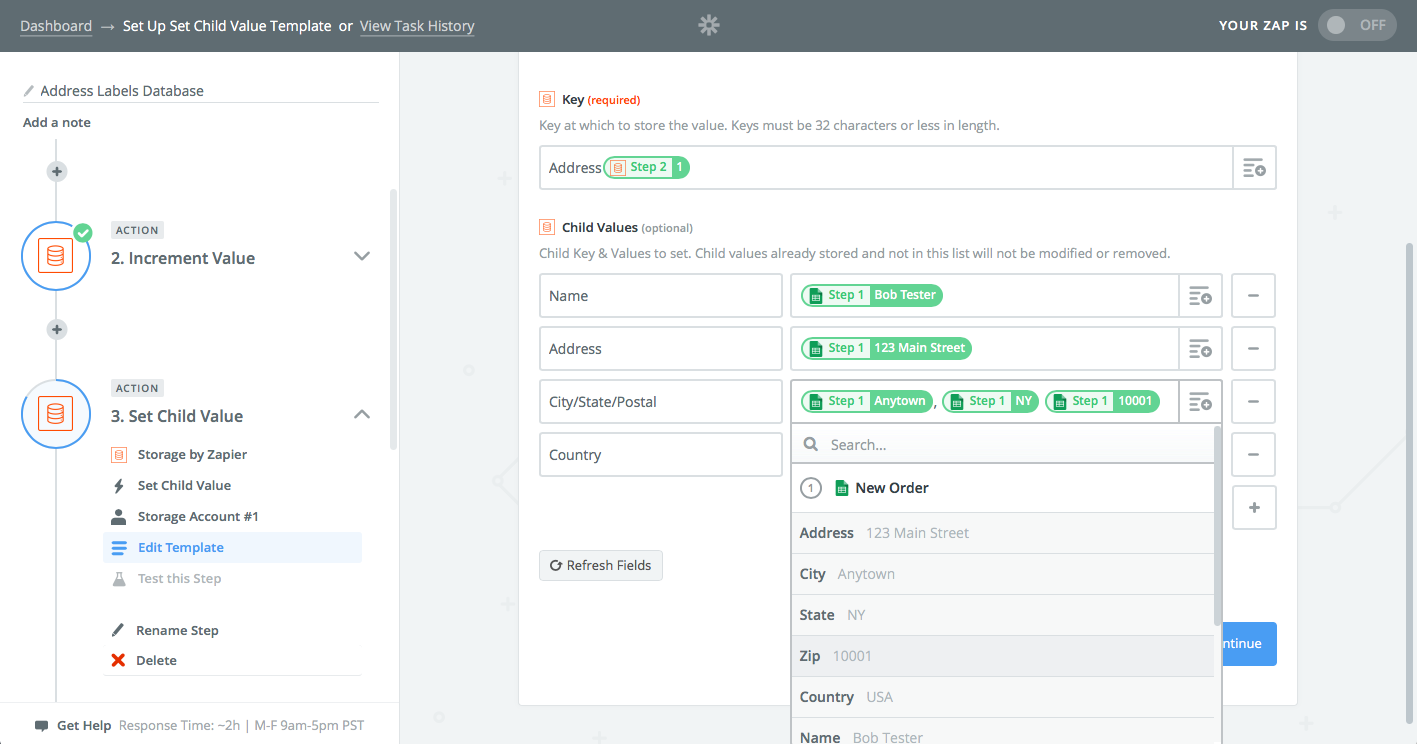Click the person icon beside Storage Account #1
Screen dimensions: 1417x744
(x=118, y=517)
